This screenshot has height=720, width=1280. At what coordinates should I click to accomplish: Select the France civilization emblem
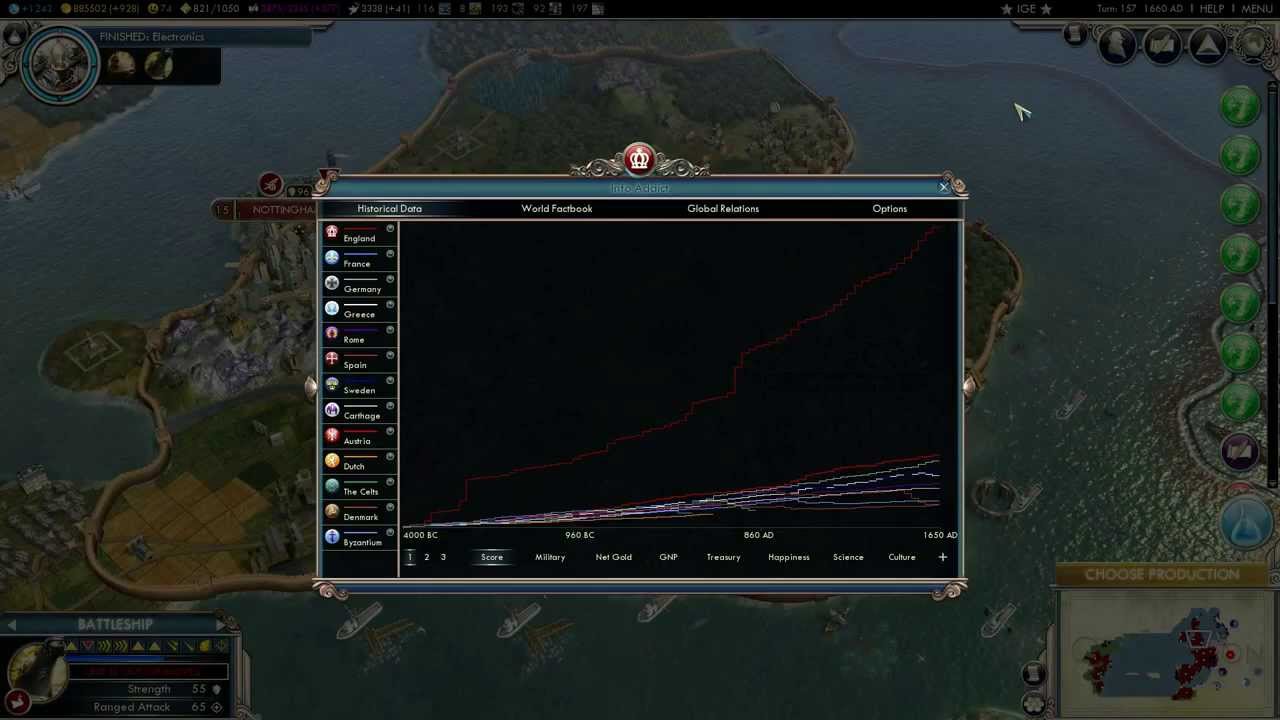332,257
